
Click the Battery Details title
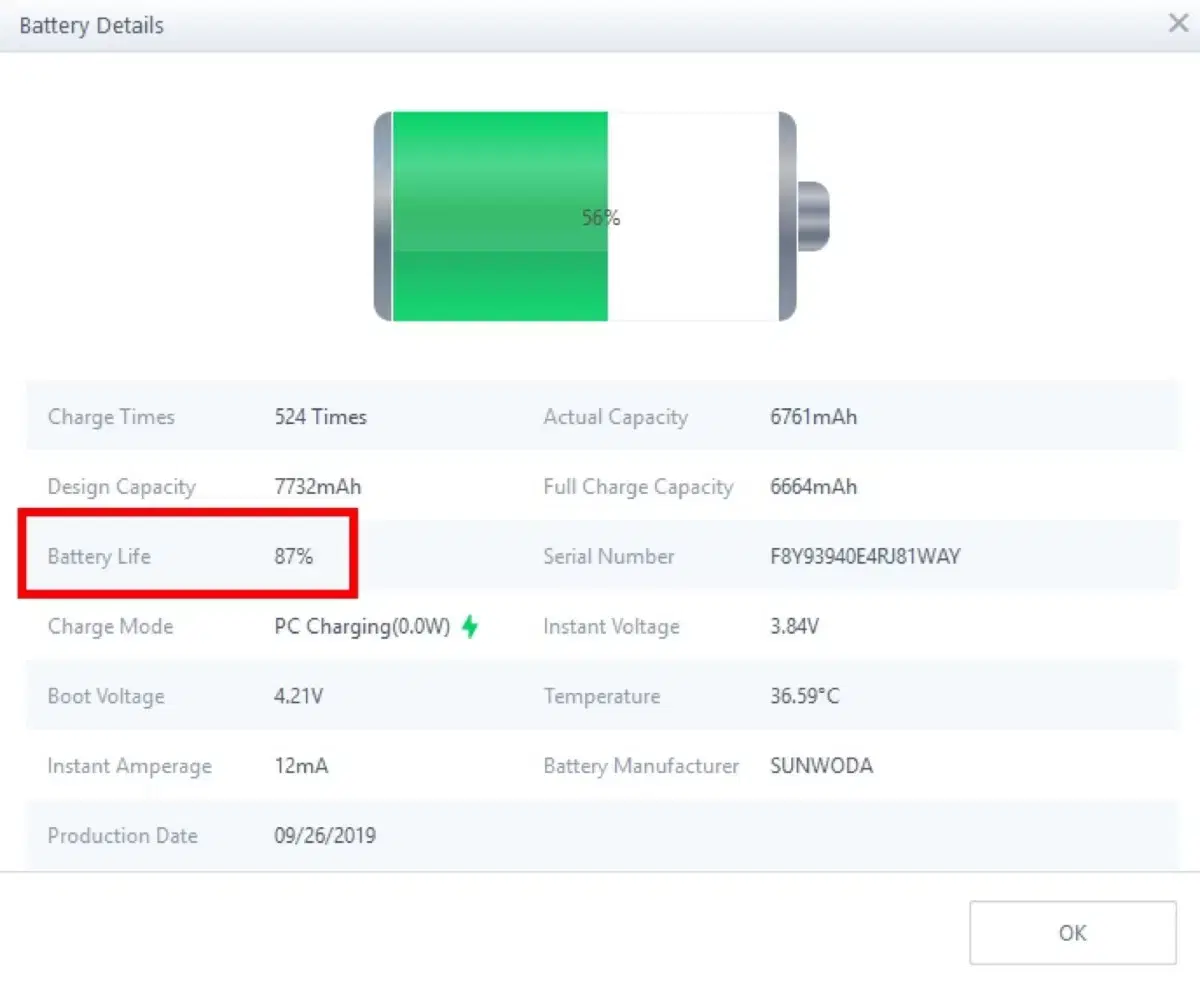92,26
